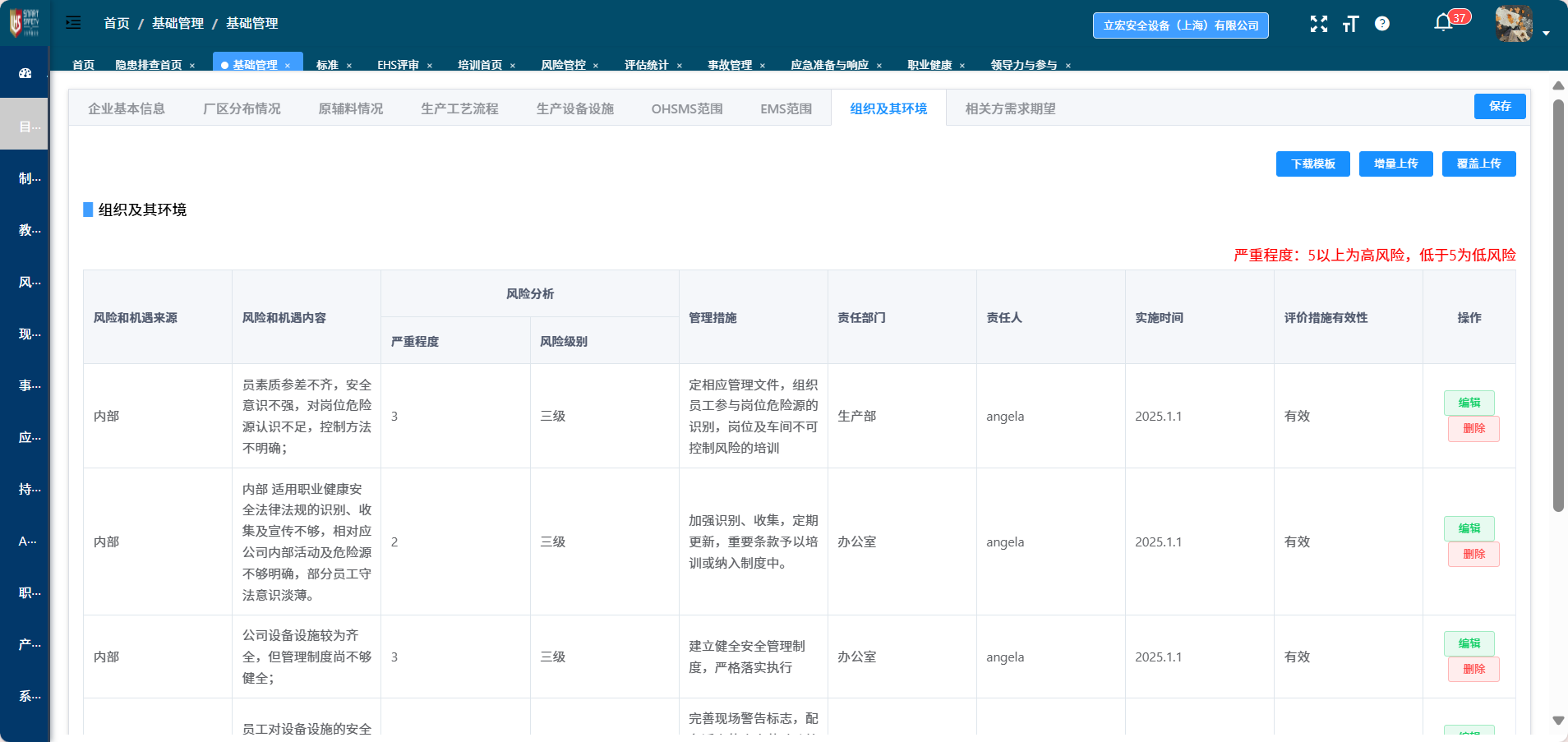The width and height of the screenshot is (1568, 742).
Task: Switch to the 培训首页 page tab
Action: coord(480,65)
